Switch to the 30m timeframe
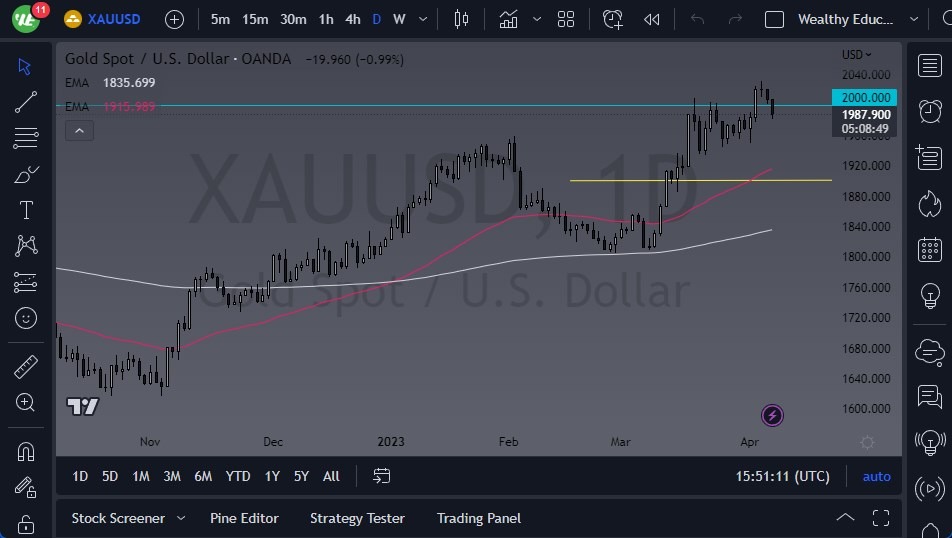Screen dimensions: 952x538 tap(293, 19)
